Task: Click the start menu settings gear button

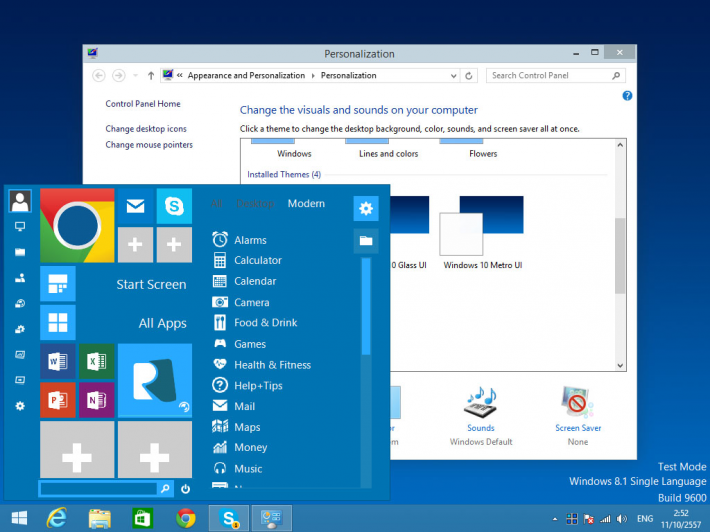Action: click(366, 208)
